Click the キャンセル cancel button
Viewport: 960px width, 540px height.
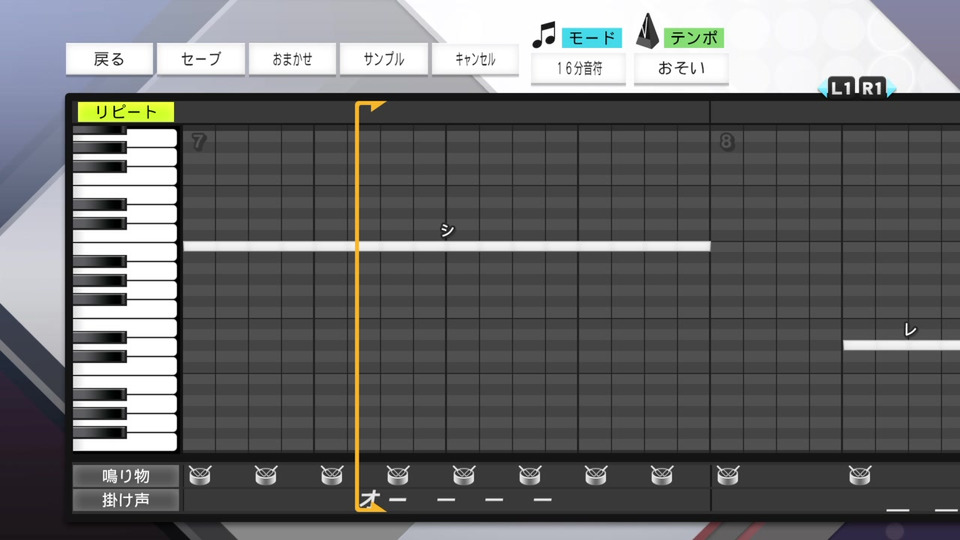click(475, 59)
